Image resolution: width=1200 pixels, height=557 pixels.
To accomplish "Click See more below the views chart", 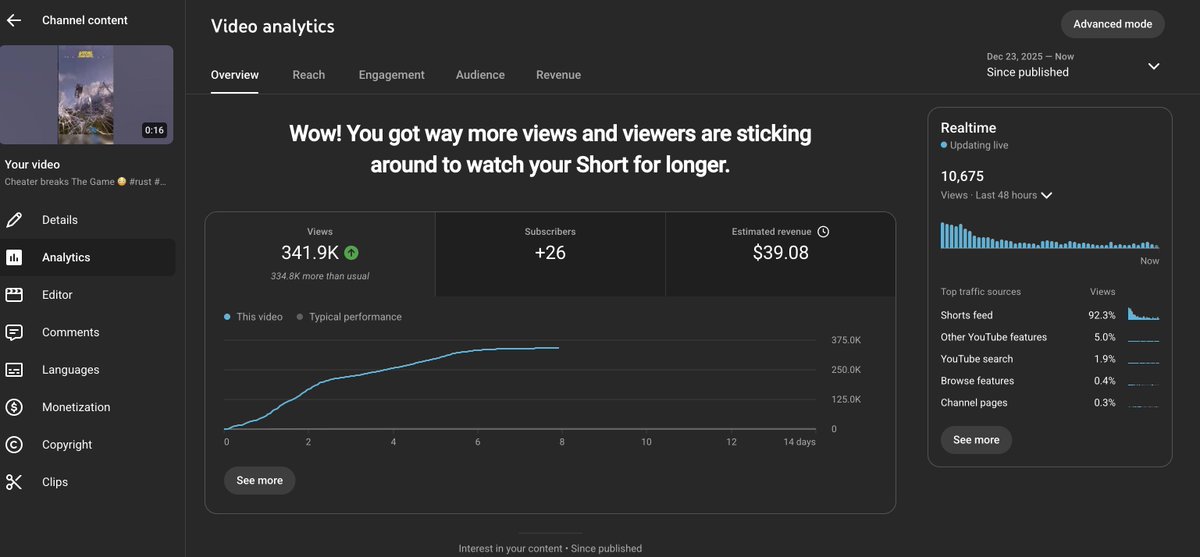I will coord(260,480).
